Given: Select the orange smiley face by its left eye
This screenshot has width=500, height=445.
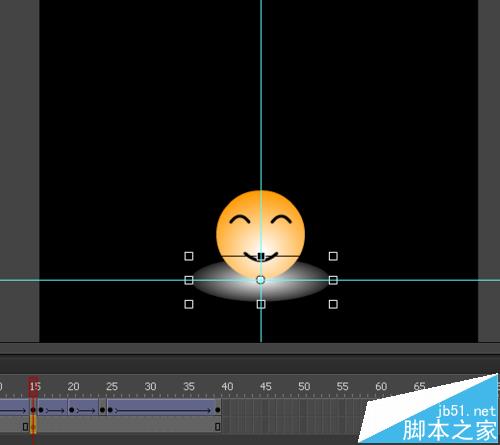Looking at the screenshot, I should [x=240, y=219].
